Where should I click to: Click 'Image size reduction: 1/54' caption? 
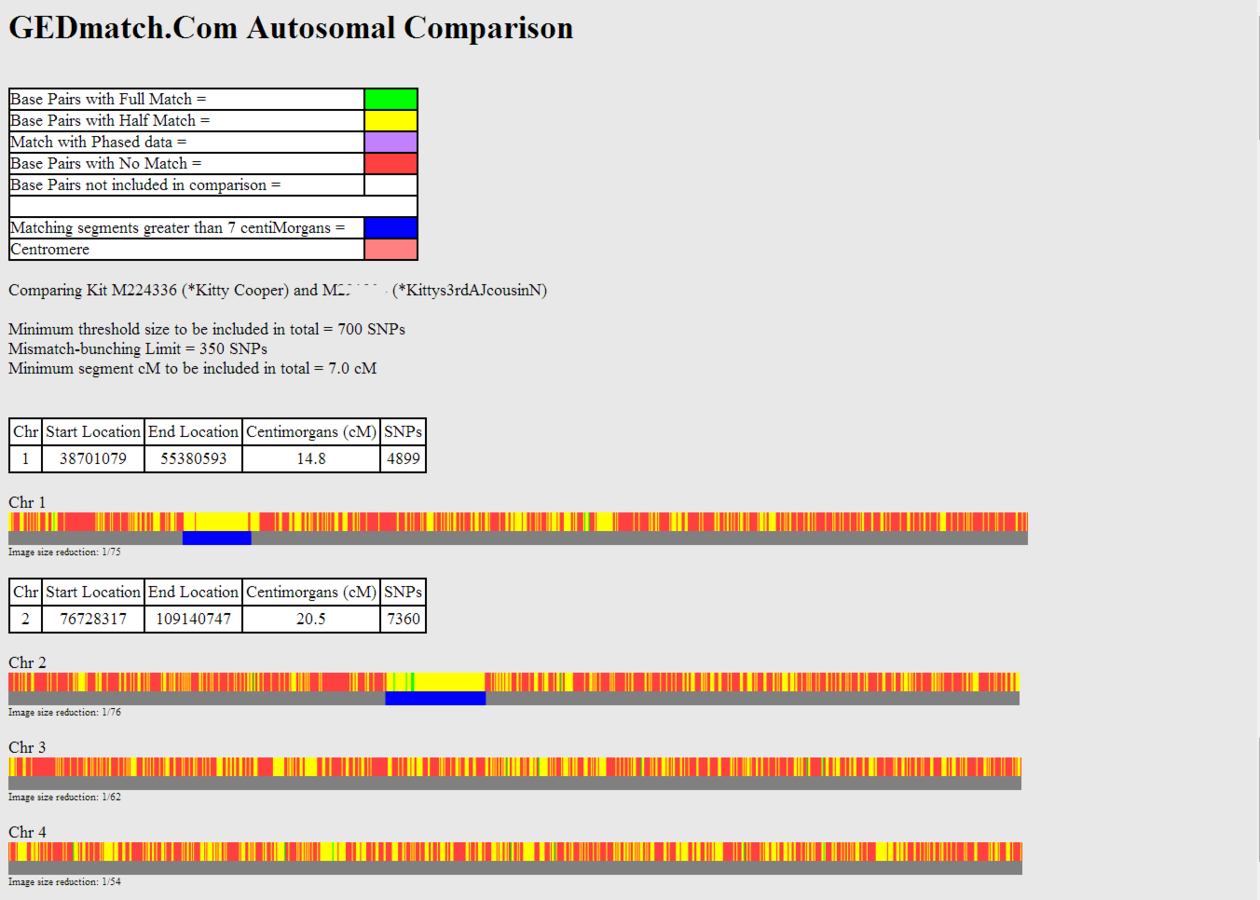click(65, 882)
